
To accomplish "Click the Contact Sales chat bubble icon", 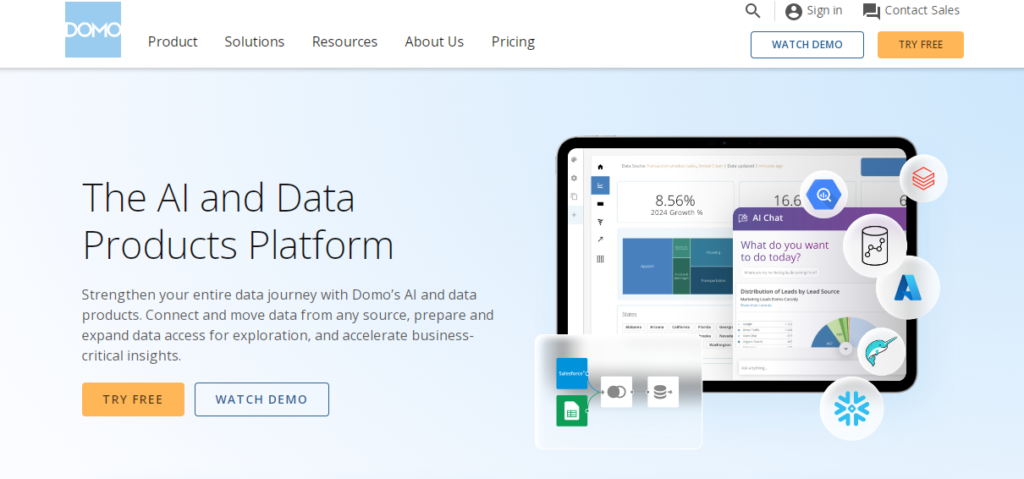I will pos(871,11).
